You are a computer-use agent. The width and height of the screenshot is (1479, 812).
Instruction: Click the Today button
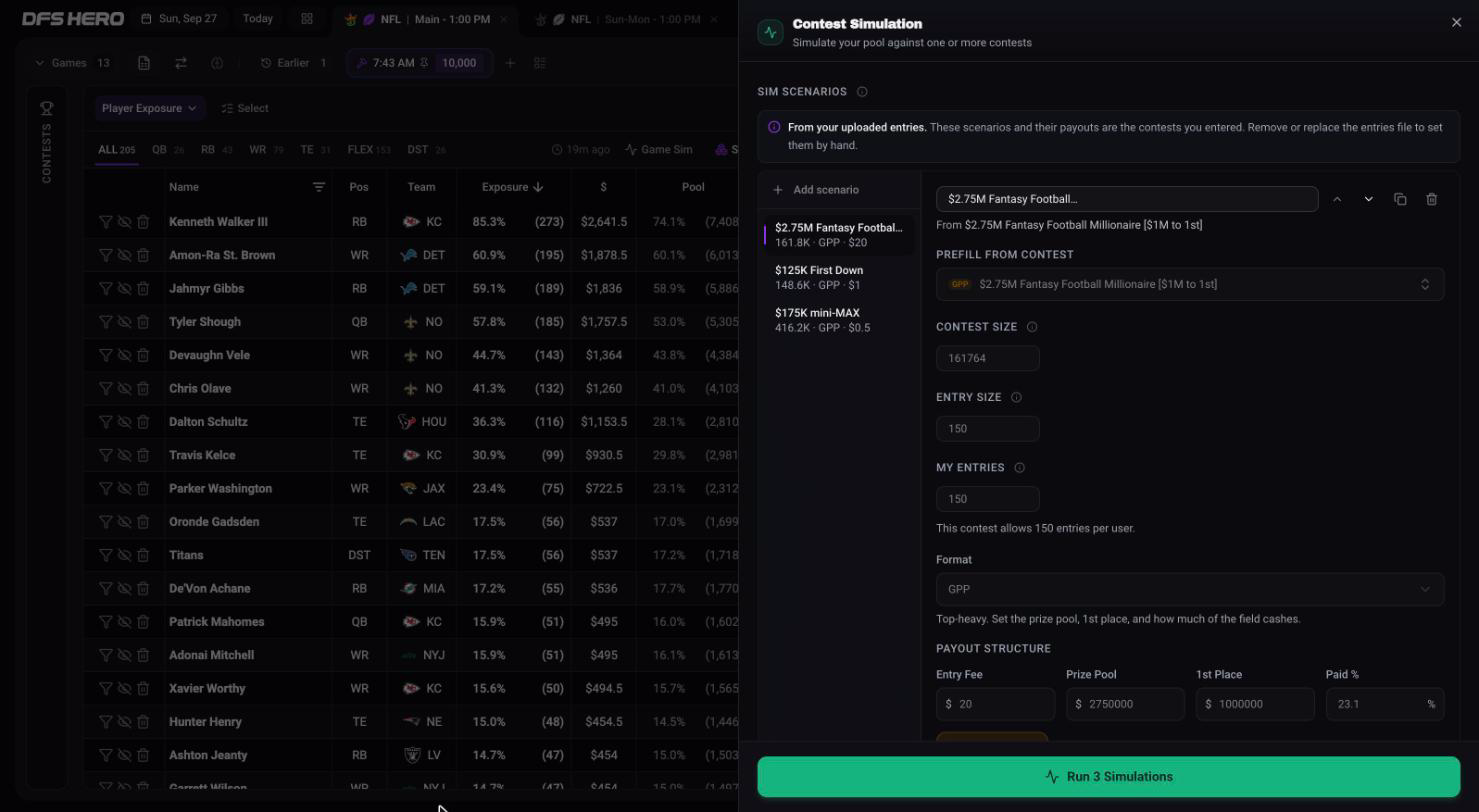(257, 19)
